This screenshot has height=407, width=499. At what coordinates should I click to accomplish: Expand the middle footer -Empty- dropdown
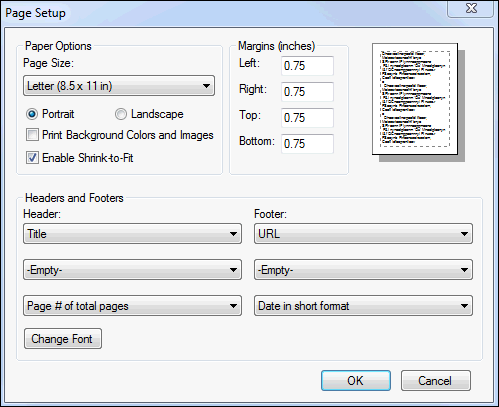(363, 270)
